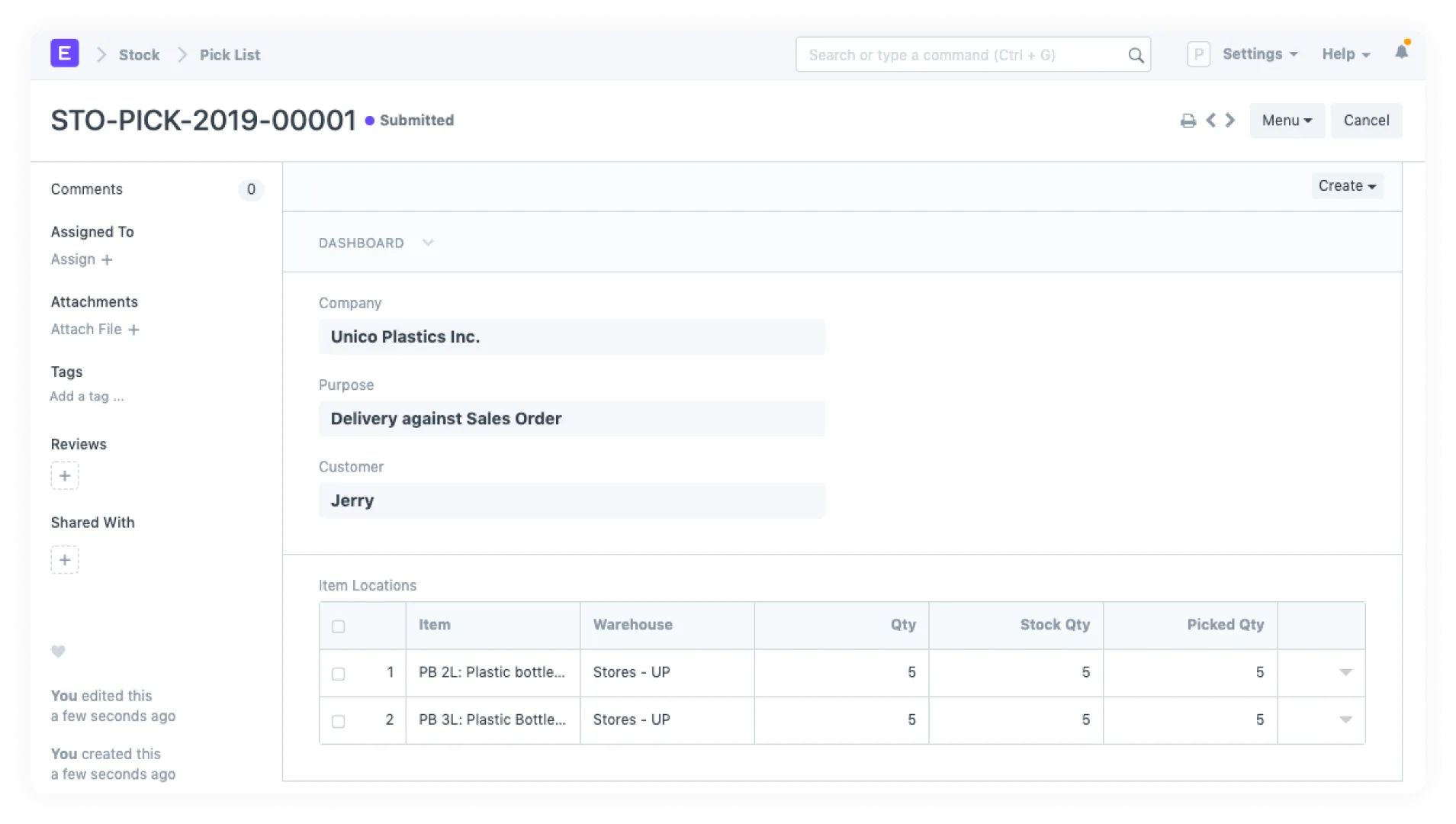The width and height of the screenshot is (1456, 824).
Task: Open the notifications bell
Action: pos(1401,53)
